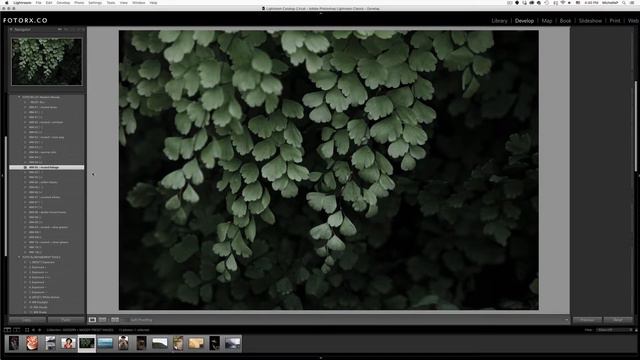Hide the top module picker panel arrow
Viewport: 640px width, 360px height.
coord(321,13)
